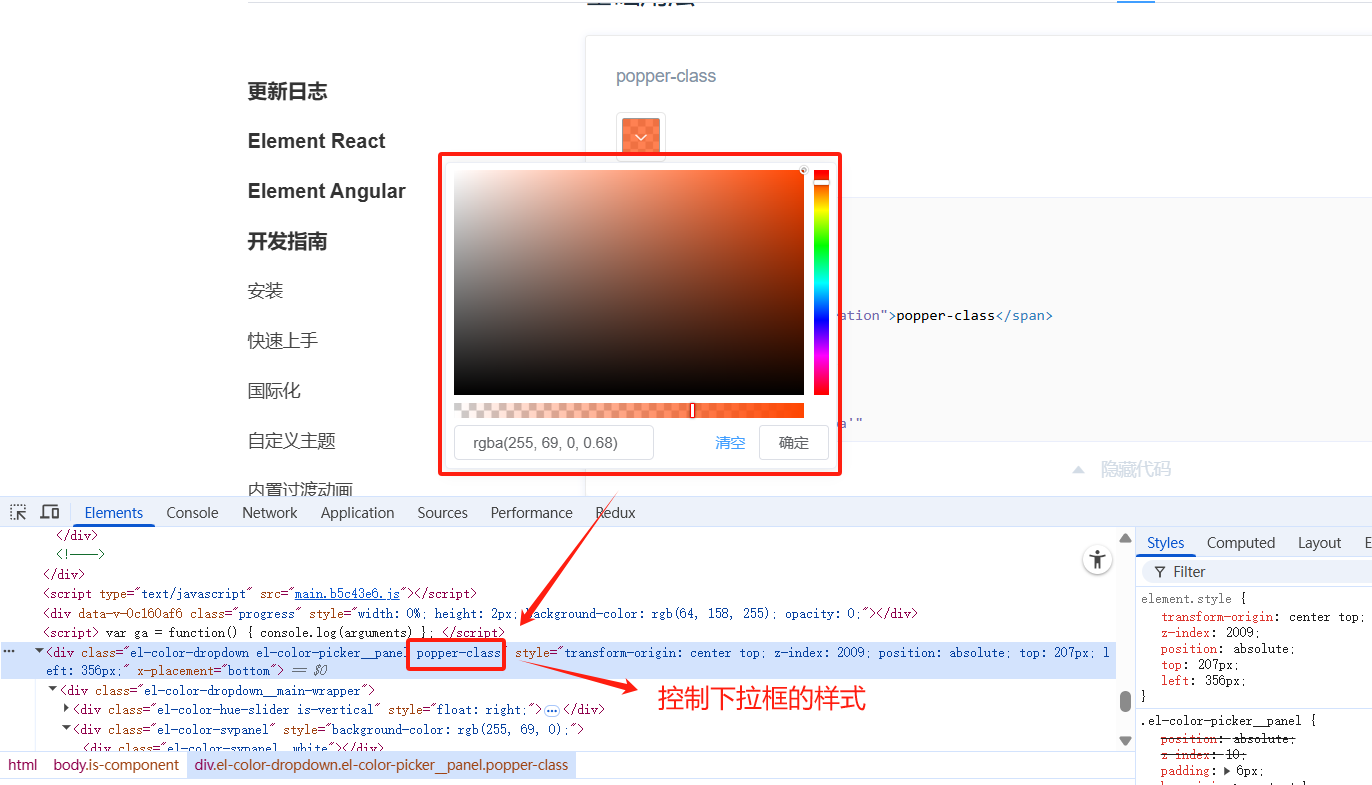The image size is (1372, 785).
Task: Toggle the device toolbar icon
Action: click(49, 512)
